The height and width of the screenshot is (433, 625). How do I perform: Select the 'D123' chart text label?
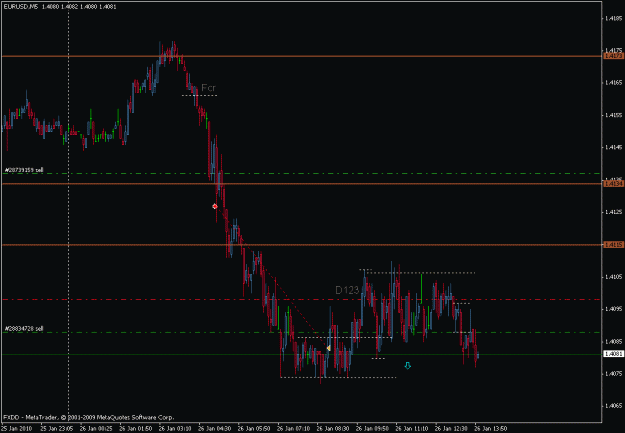click(347, 290)
